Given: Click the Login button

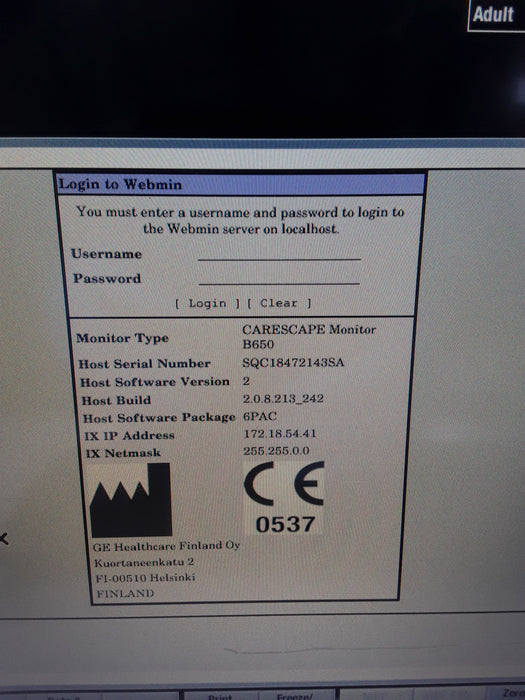Looking at the screenshot, I should point(207,304).
